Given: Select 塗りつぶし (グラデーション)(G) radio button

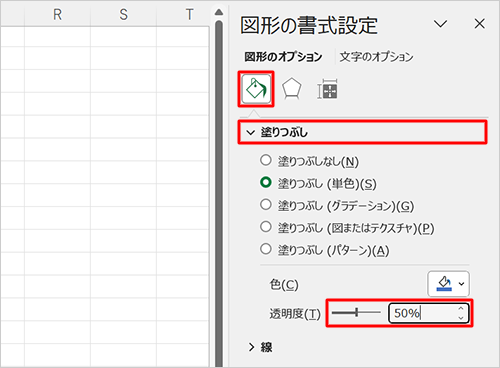Looking at the screenshot, I should point(266,204).
